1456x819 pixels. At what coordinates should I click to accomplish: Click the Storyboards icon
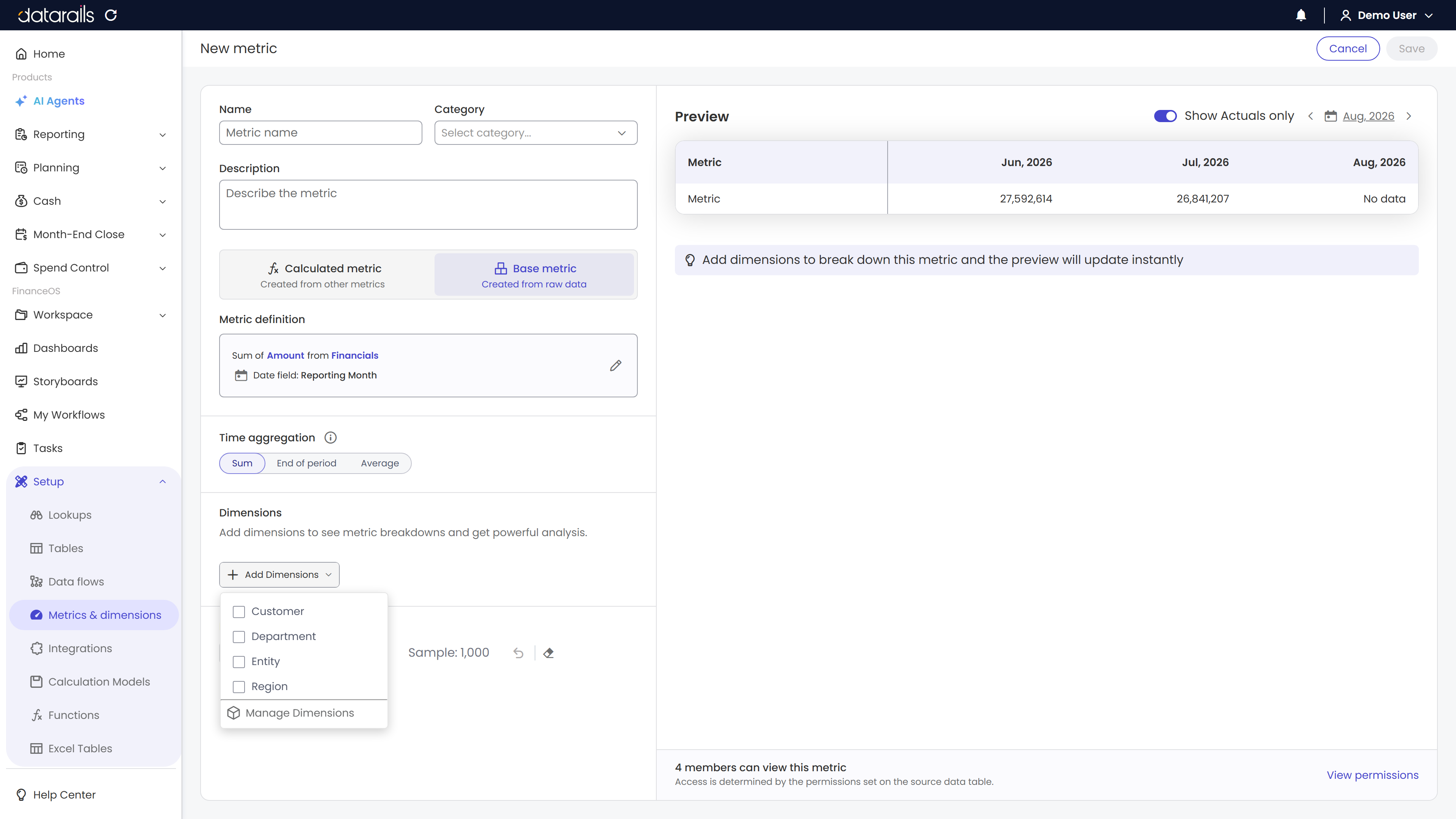click(21, 381)
